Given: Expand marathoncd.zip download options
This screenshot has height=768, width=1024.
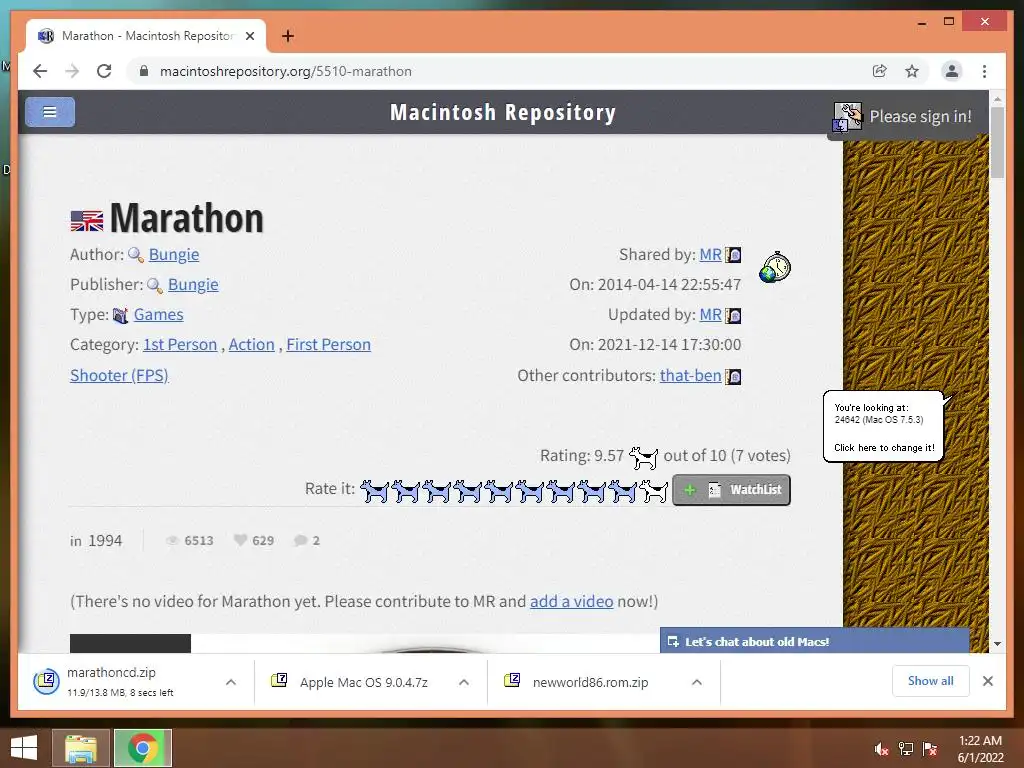Looking at the screenshot, I should (x=231, y=682).
